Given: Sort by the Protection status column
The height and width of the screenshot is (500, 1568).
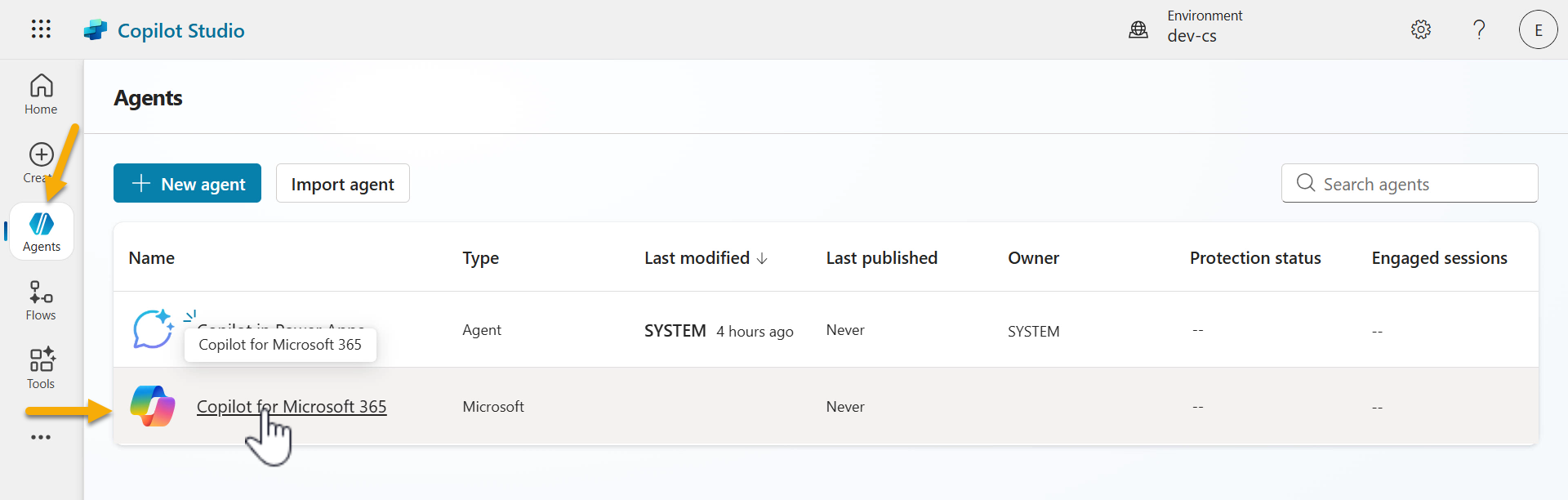Looking at the screenshot, I should pyautogui.click(x=1255, y=258).
